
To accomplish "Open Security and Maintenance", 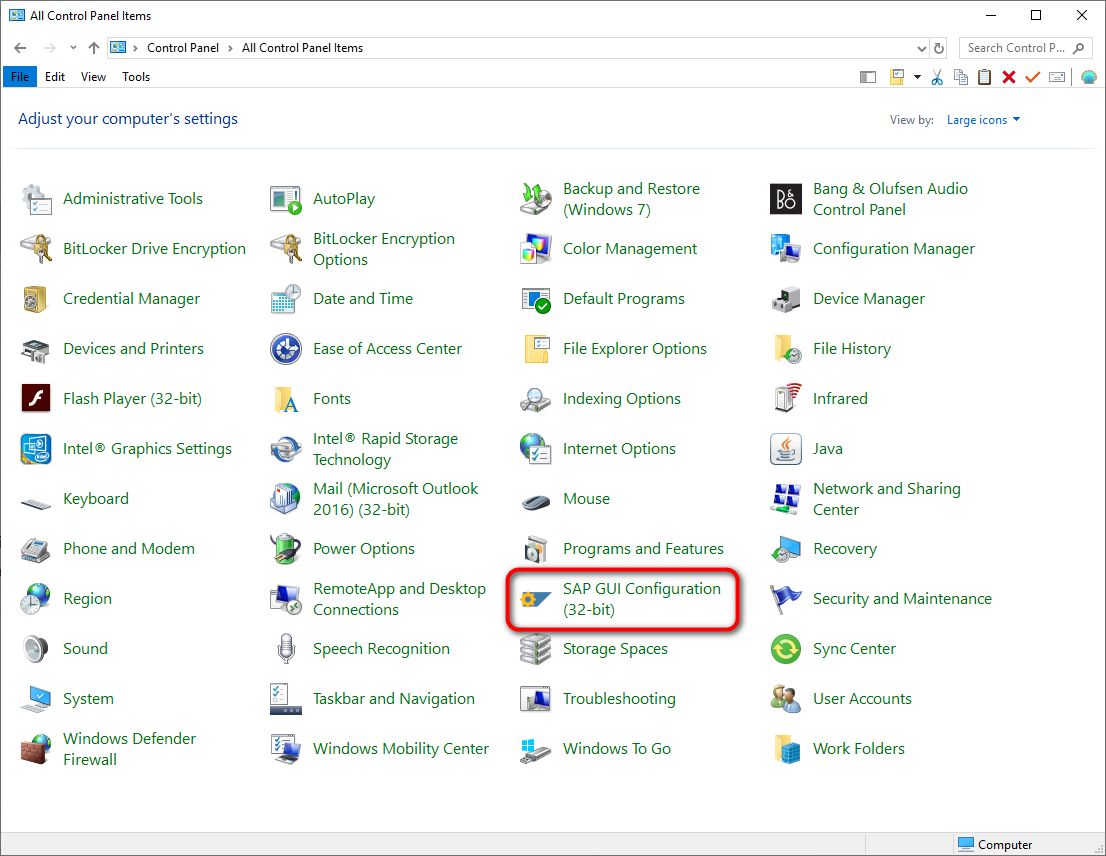I will click(x=881, y=599).
